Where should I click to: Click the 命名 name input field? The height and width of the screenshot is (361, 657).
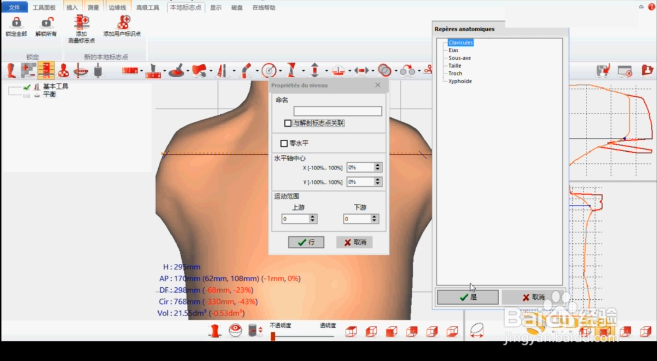(x=337, y=111)
